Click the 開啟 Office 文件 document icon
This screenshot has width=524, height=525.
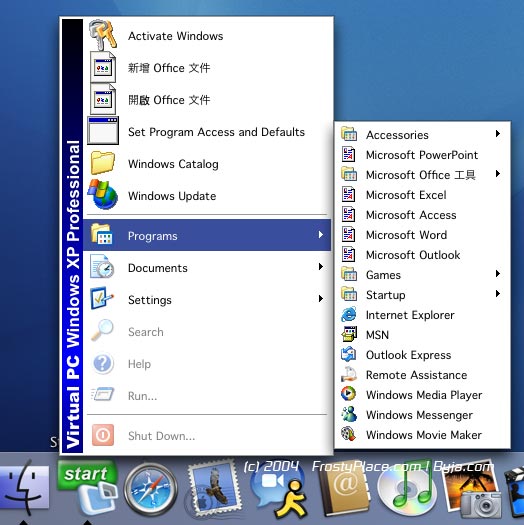coord(103,99)
